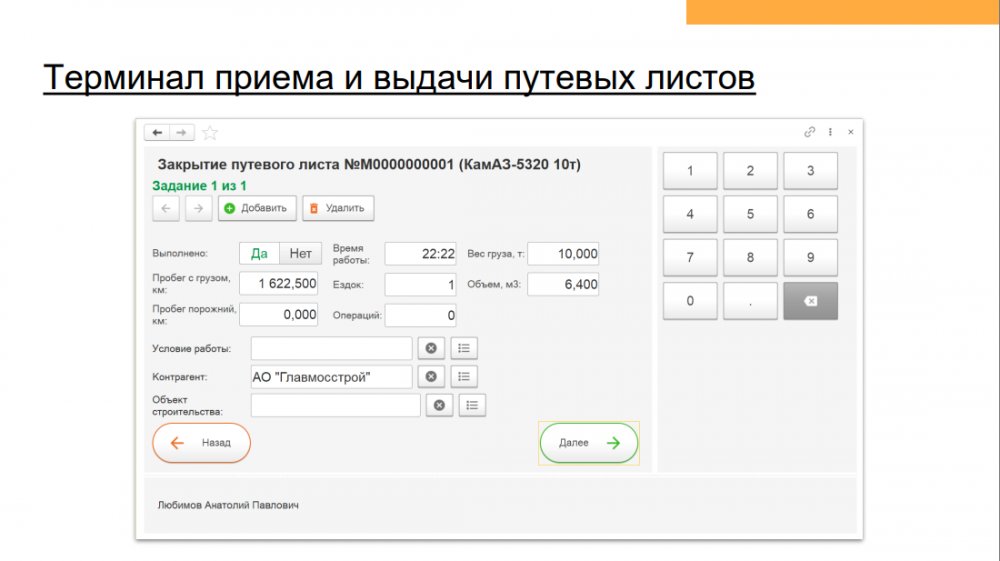Viewport: 1000px width, 561px height.
Task: Click the Добавить button
Action: [x=258, y=208]
